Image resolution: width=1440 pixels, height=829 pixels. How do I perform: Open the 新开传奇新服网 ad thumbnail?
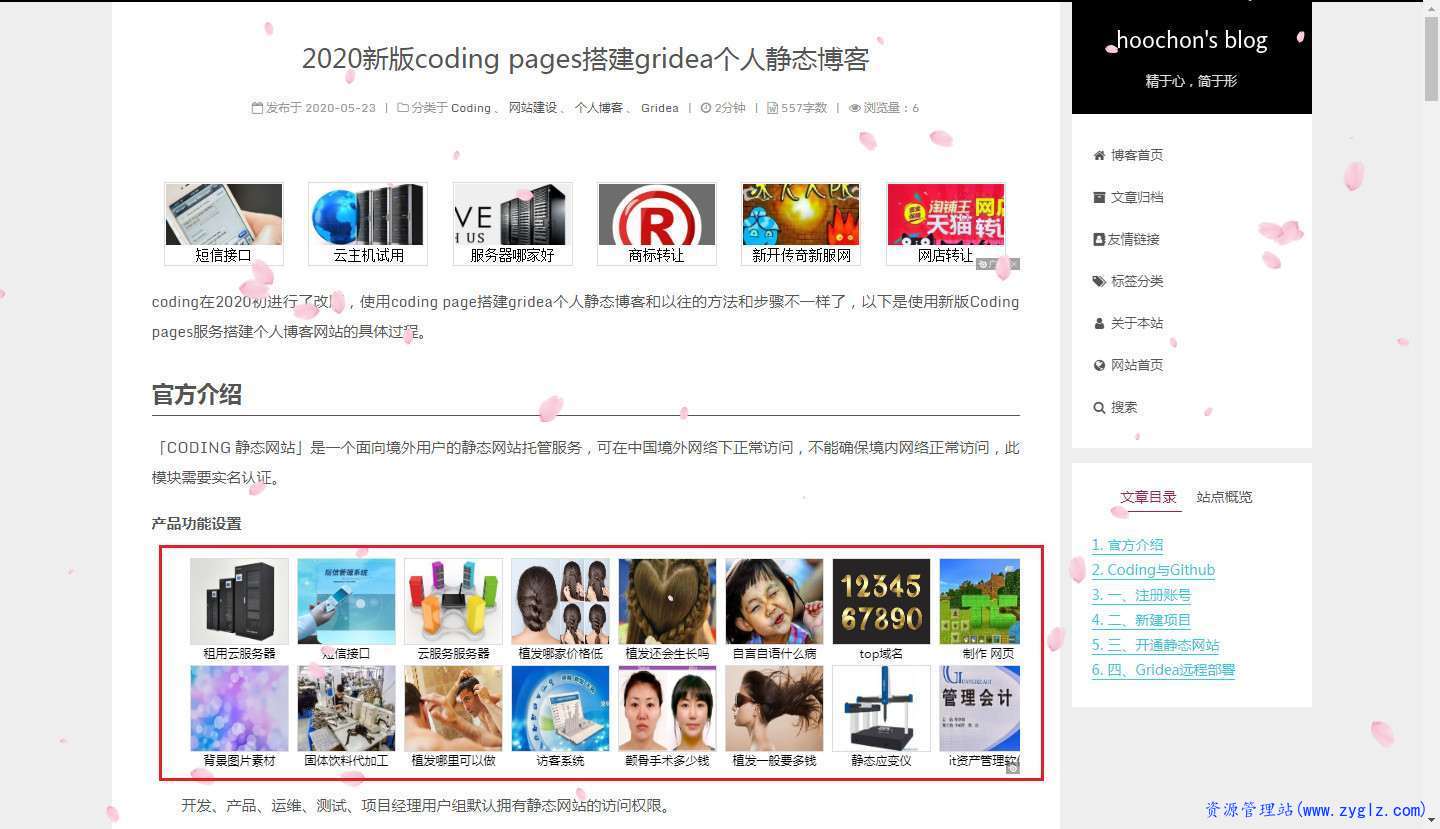coord(801,224)
